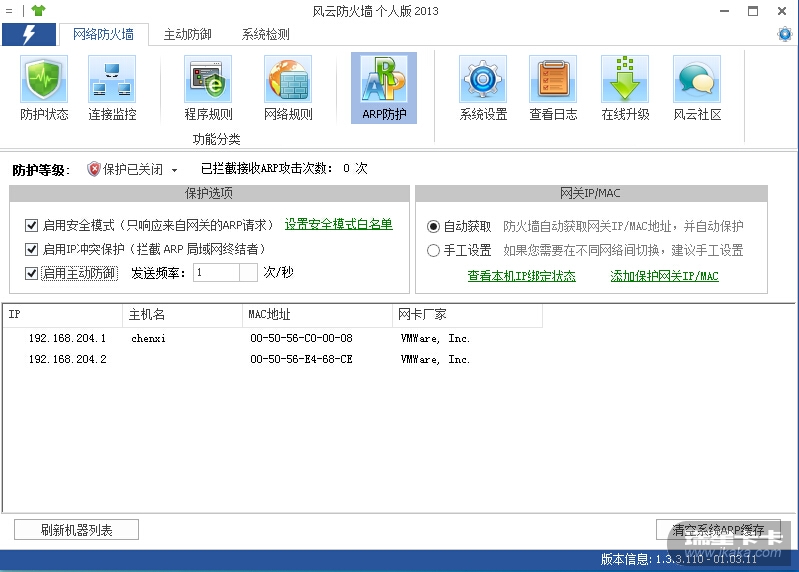Open 查看本机IP绑定状态 link
This screenshot has width=799, height=572.
click(521, 276)
